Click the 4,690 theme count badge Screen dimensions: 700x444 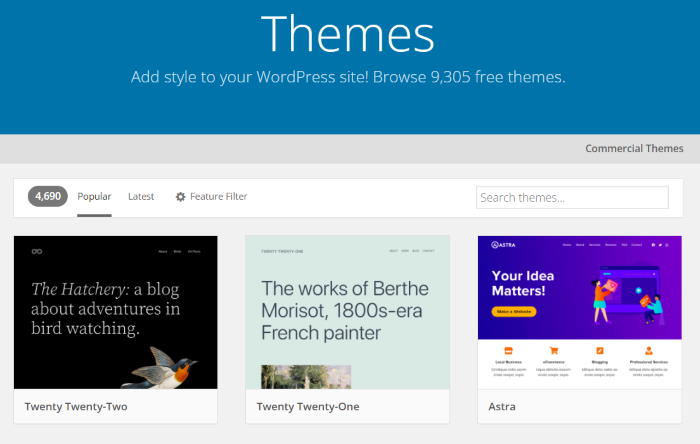pos(48,196)
